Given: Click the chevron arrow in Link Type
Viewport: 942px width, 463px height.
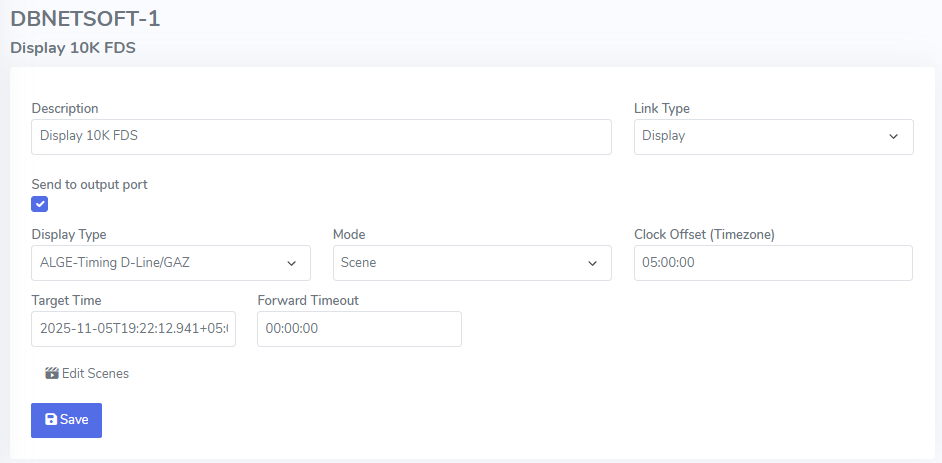Looking at the screenshot, I should pos(893,137).
